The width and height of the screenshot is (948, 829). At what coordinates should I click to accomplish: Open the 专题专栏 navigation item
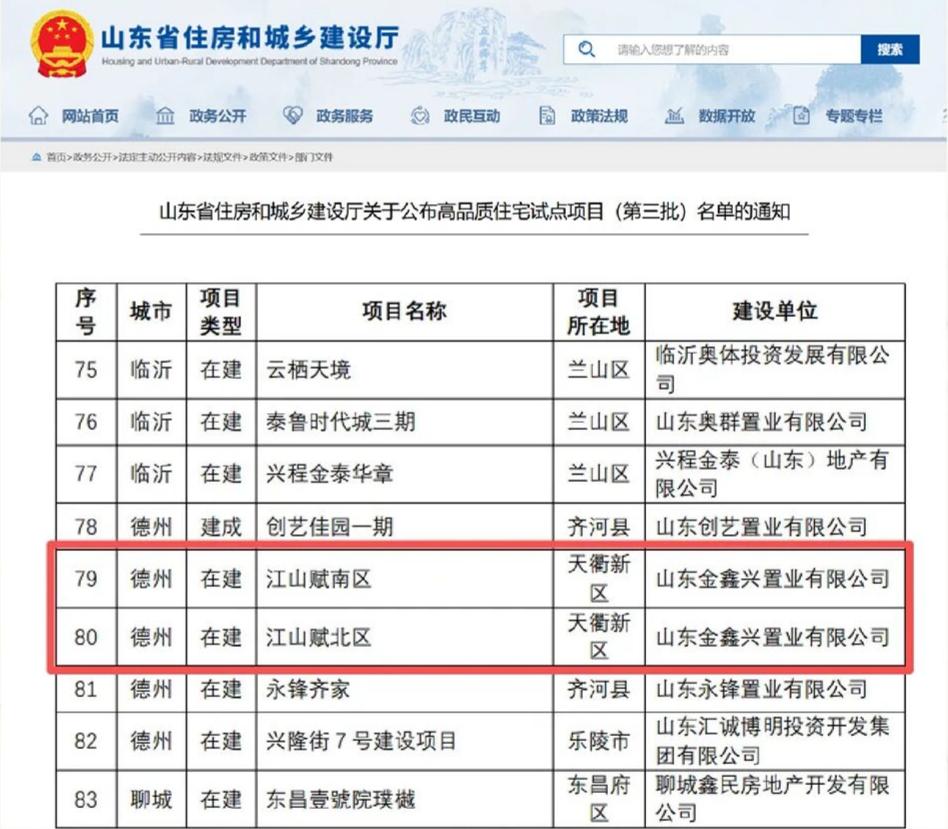coord(854,115)
